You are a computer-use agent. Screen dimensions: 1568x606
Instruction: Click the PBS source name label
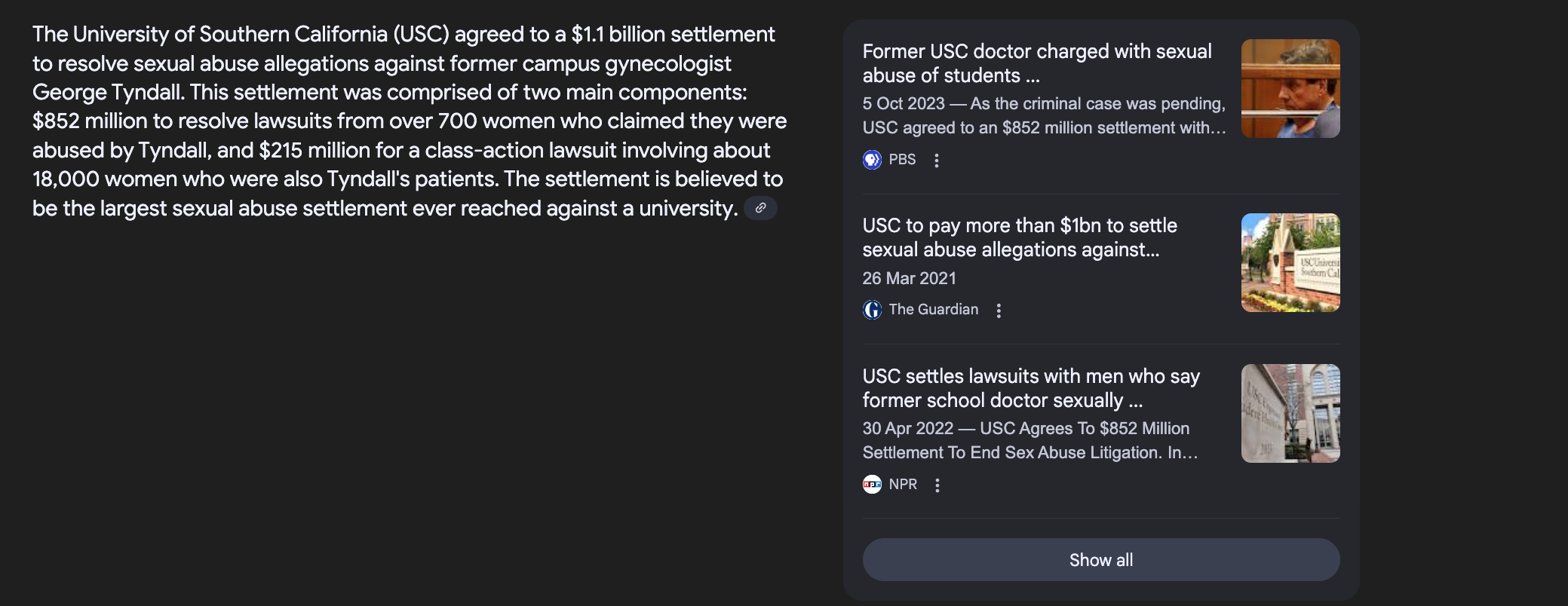pos(902,160)
